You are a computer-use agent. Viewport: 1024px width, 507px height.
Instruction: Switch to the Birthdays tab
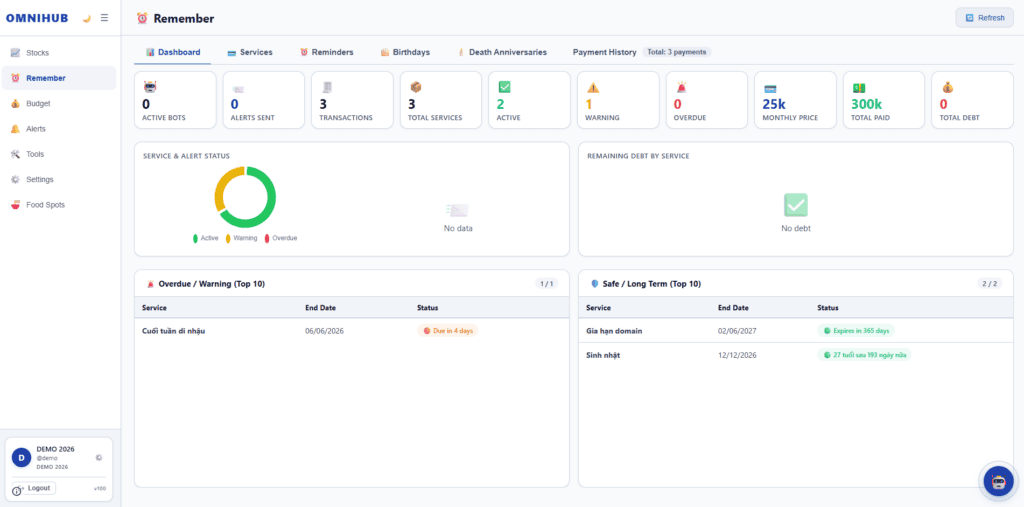click(x=406, y=52)
